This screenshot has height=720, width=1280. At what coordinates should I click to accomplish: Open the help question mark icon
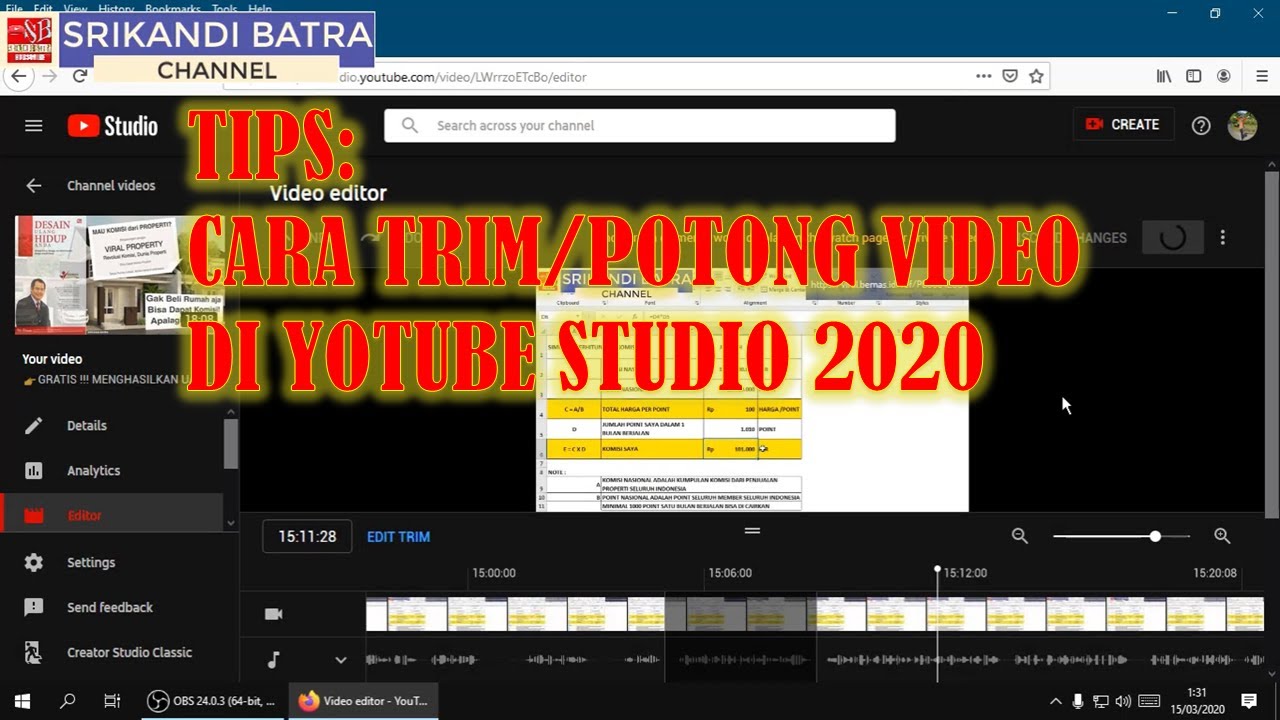(1201, 126)
